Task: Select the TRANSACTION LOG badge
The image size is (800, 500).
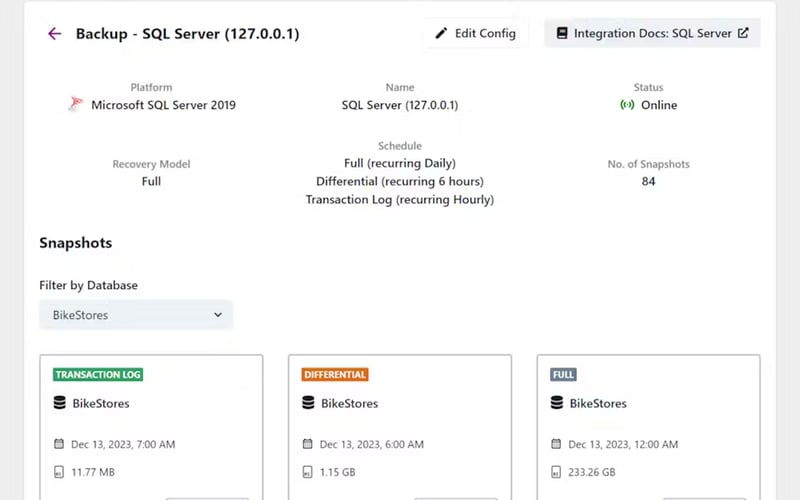Action: click(x=98, y=375)
